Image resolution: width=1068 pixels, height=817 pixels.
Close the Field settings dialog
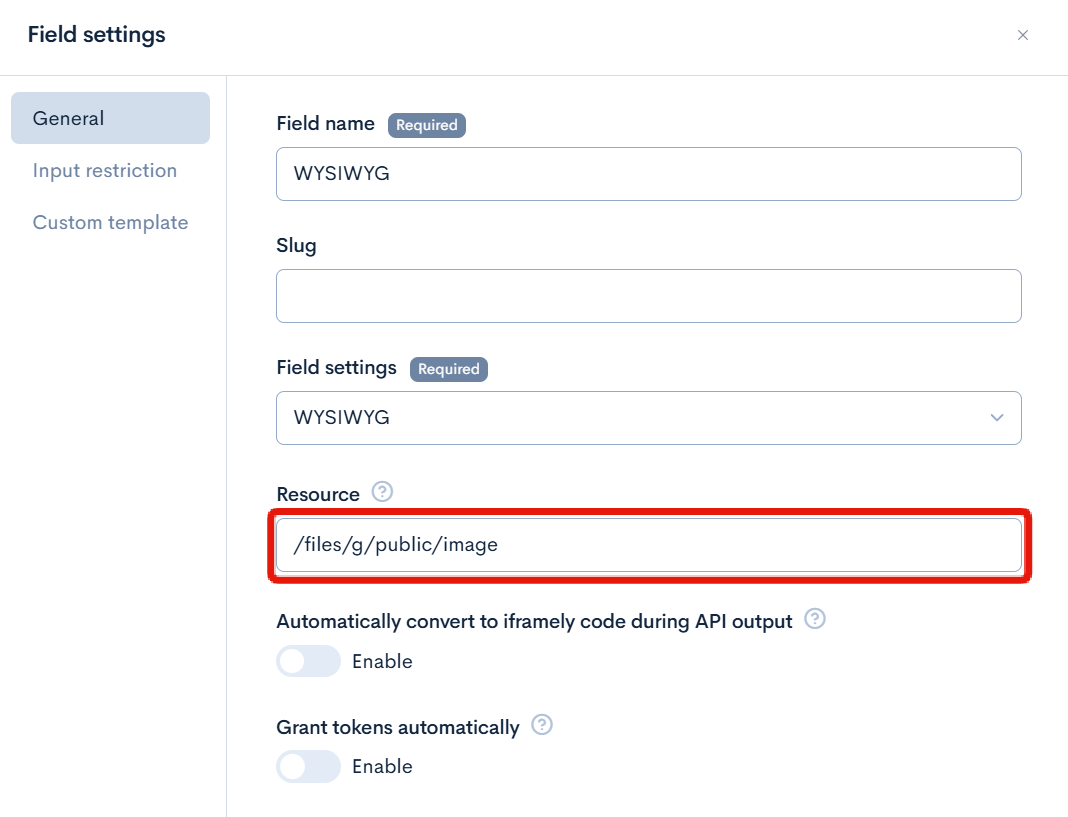tap(1022, 36)
